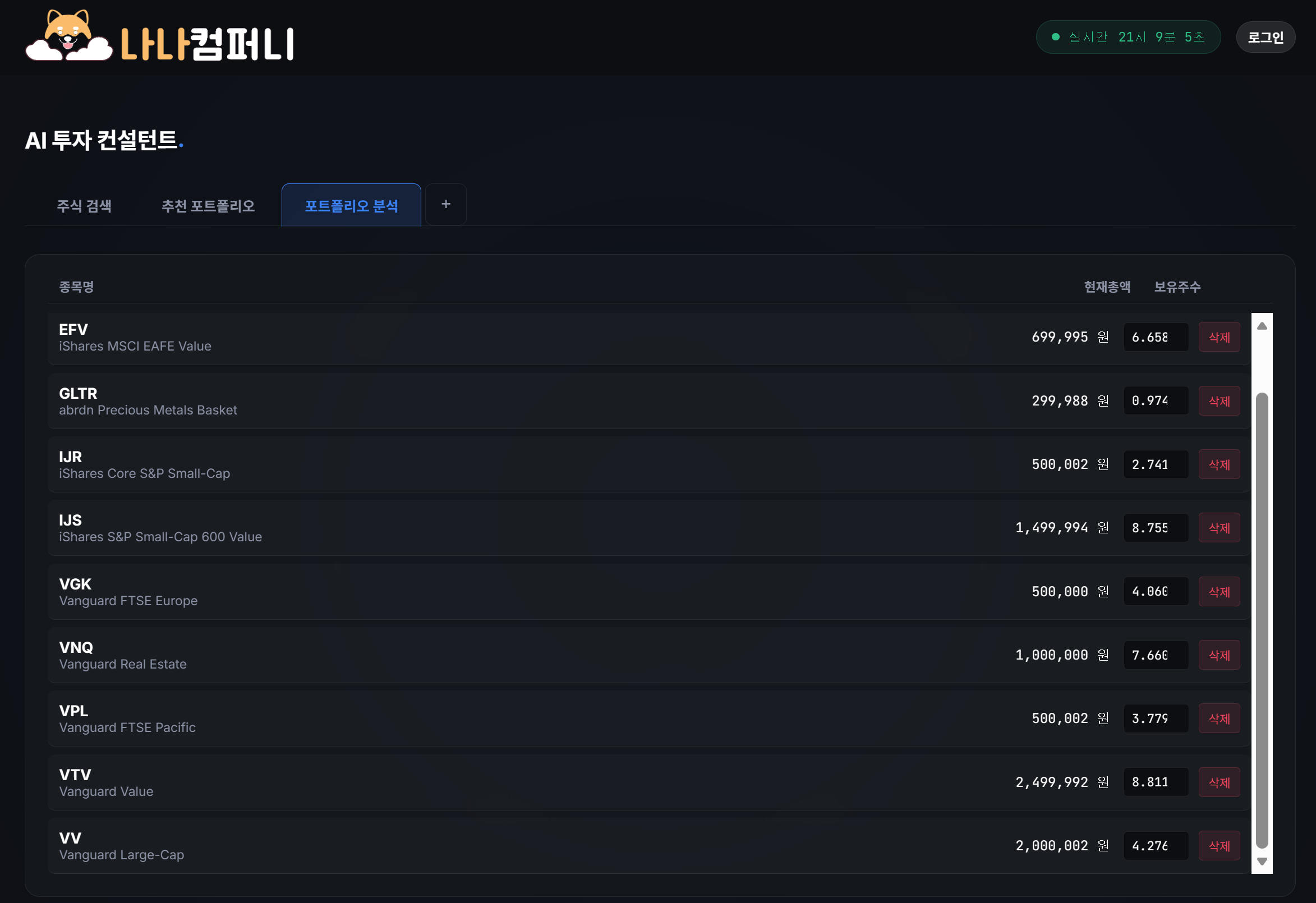Click 삭제 for the VV row
This screenshot has height=903, width=1316.
coord(1218,846)
